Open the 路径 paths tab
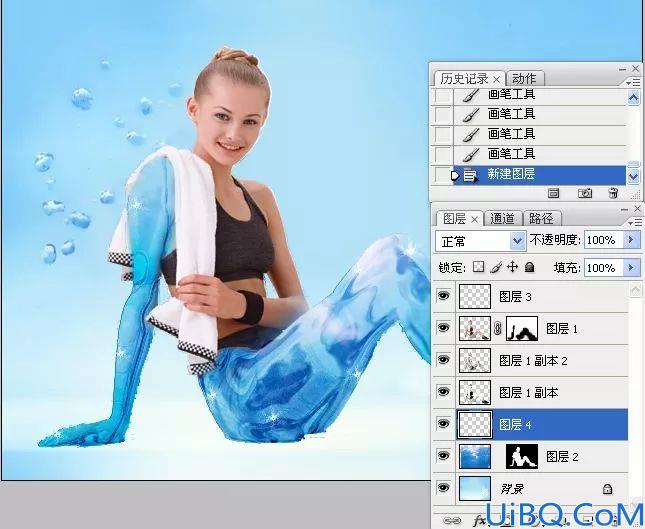The image size is (645, 529). (541, 219)
